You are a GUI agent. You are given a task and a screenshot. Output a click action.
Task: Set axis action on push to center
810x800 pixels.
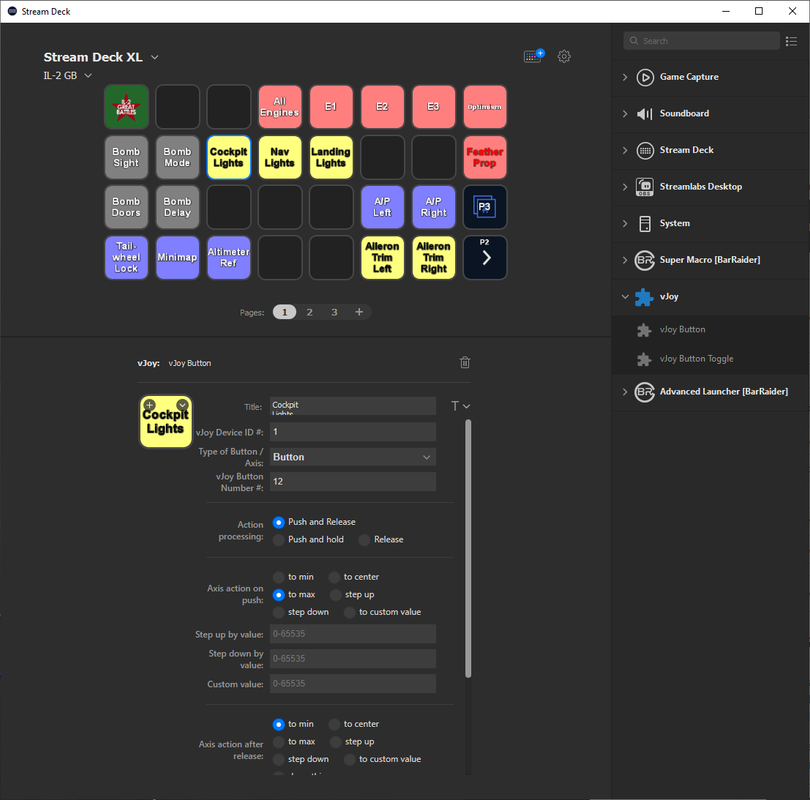coord(334,577)
